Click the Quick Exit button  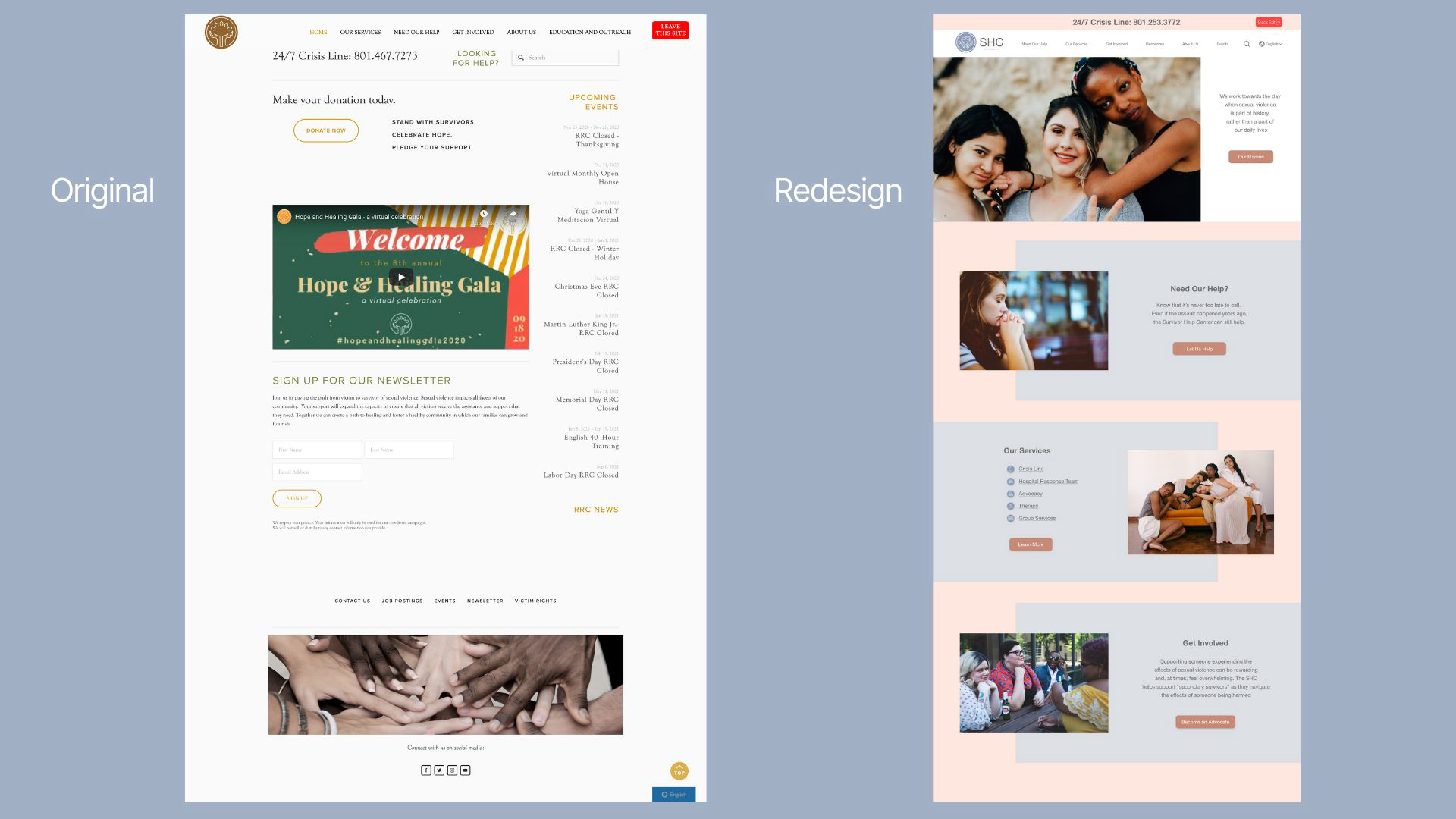coord(1269,22)
